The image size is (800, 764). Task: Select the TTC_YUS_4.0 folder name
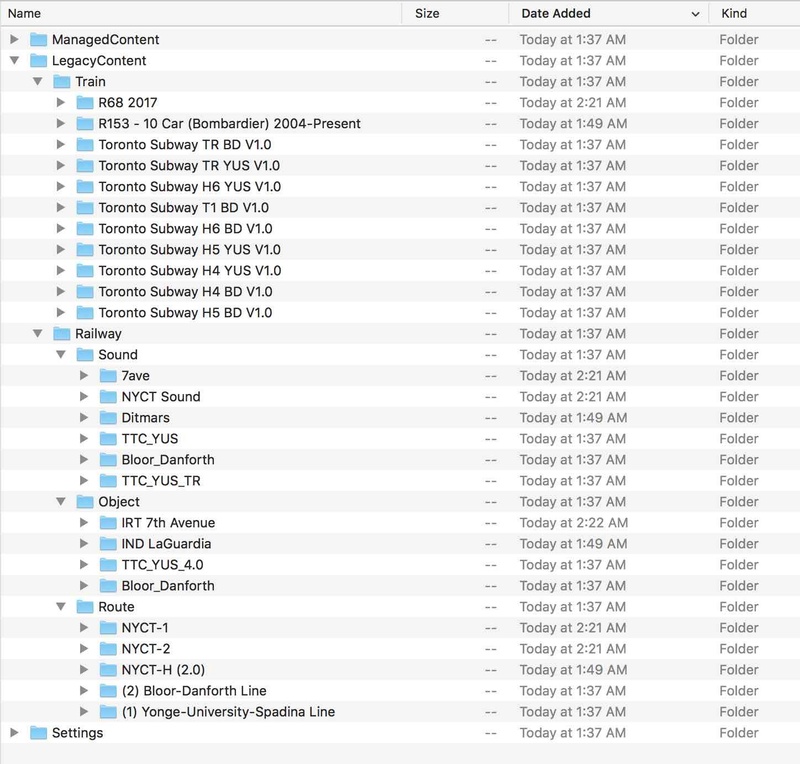[x=162, y=564]
